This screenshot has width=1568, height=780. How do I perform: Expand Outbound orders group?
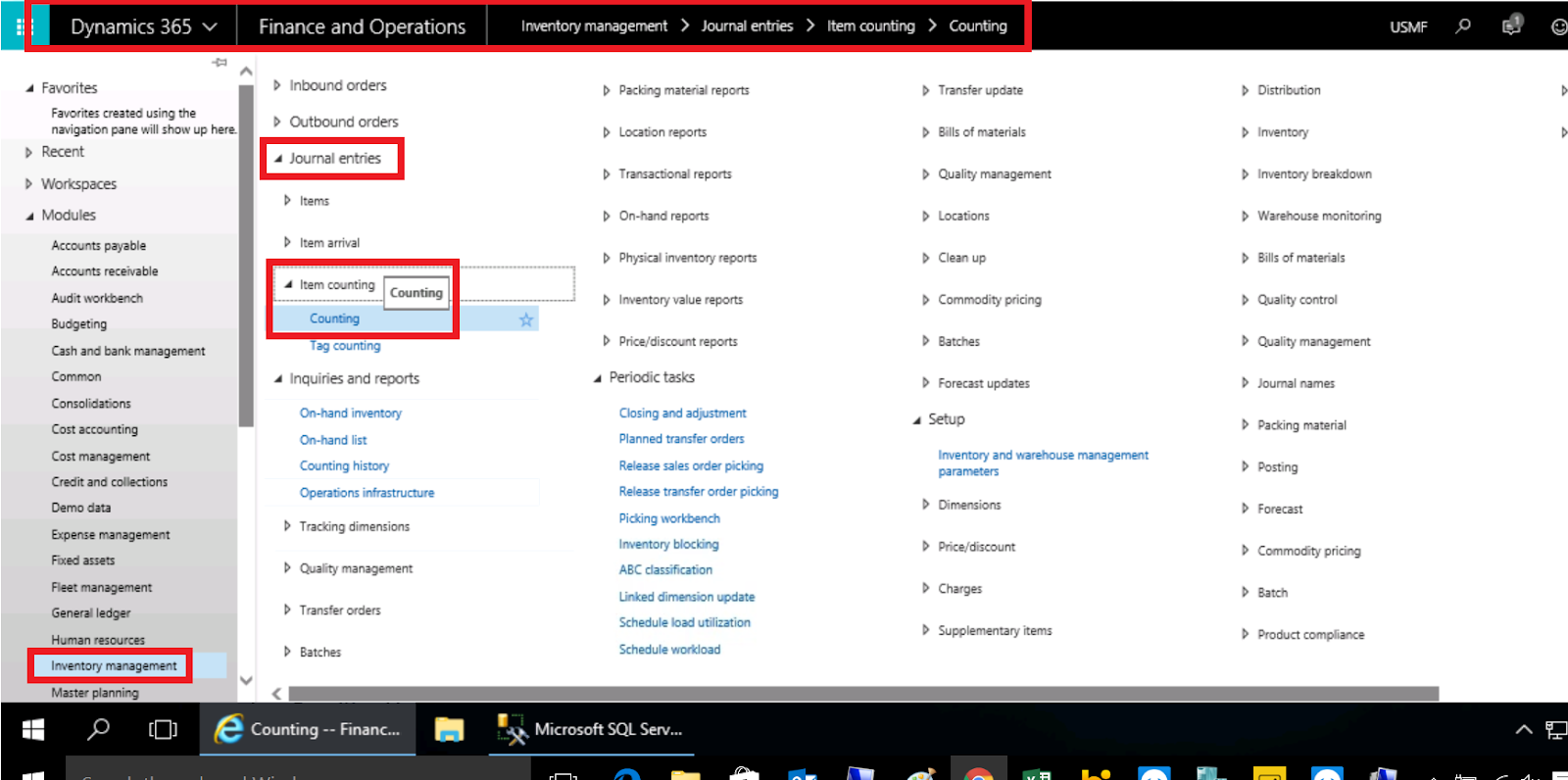pyautogui.click(x=277, y=122)
